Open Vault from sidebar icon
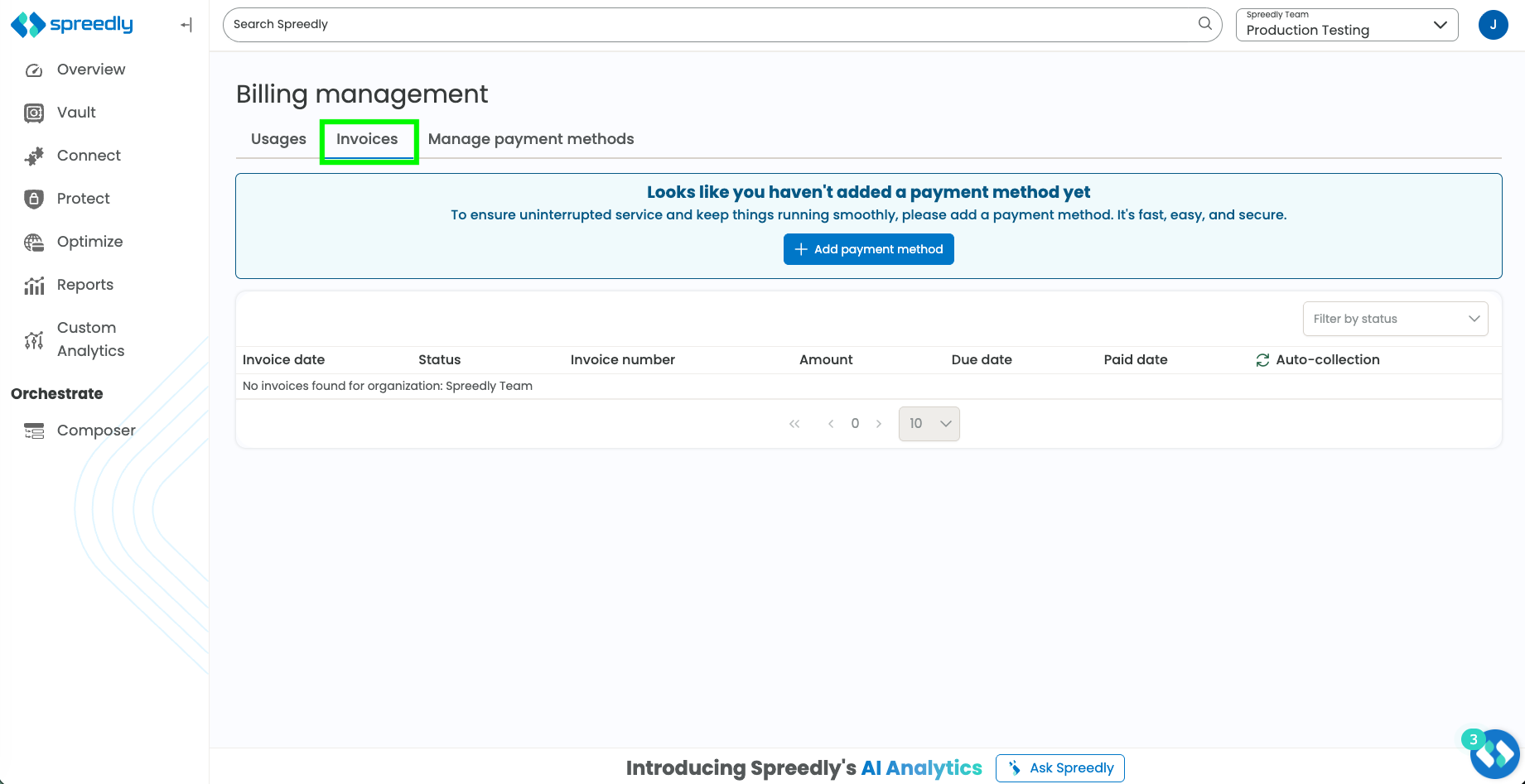1525x784 pixels. click(x=34, y=113)
